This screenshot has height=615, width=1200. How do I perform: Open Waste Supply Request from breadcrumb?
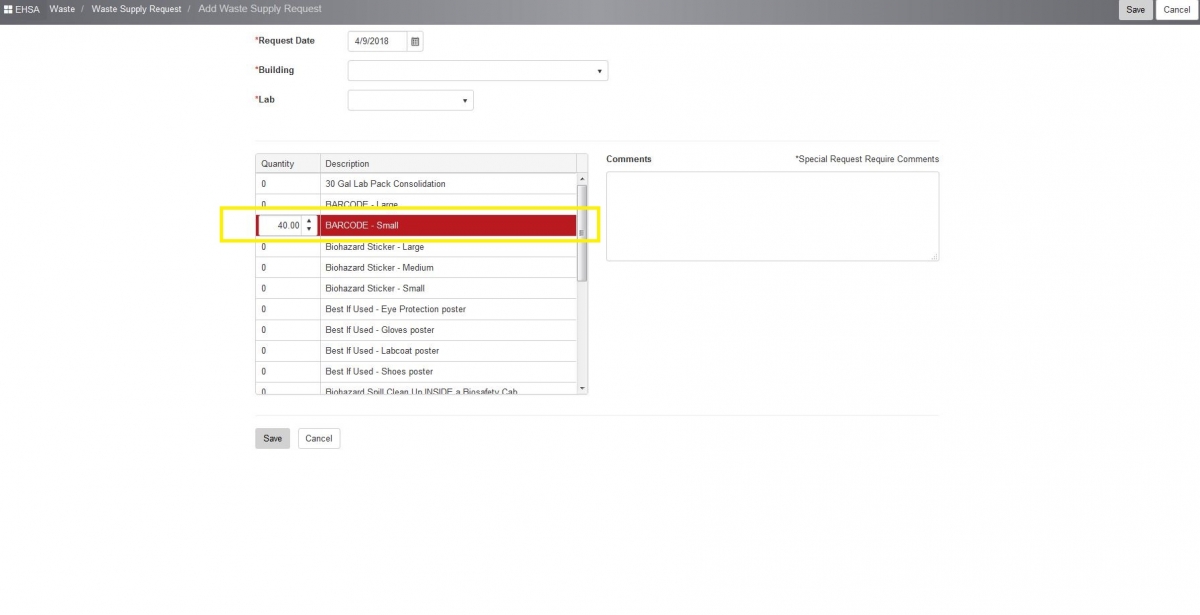point(136,9)
